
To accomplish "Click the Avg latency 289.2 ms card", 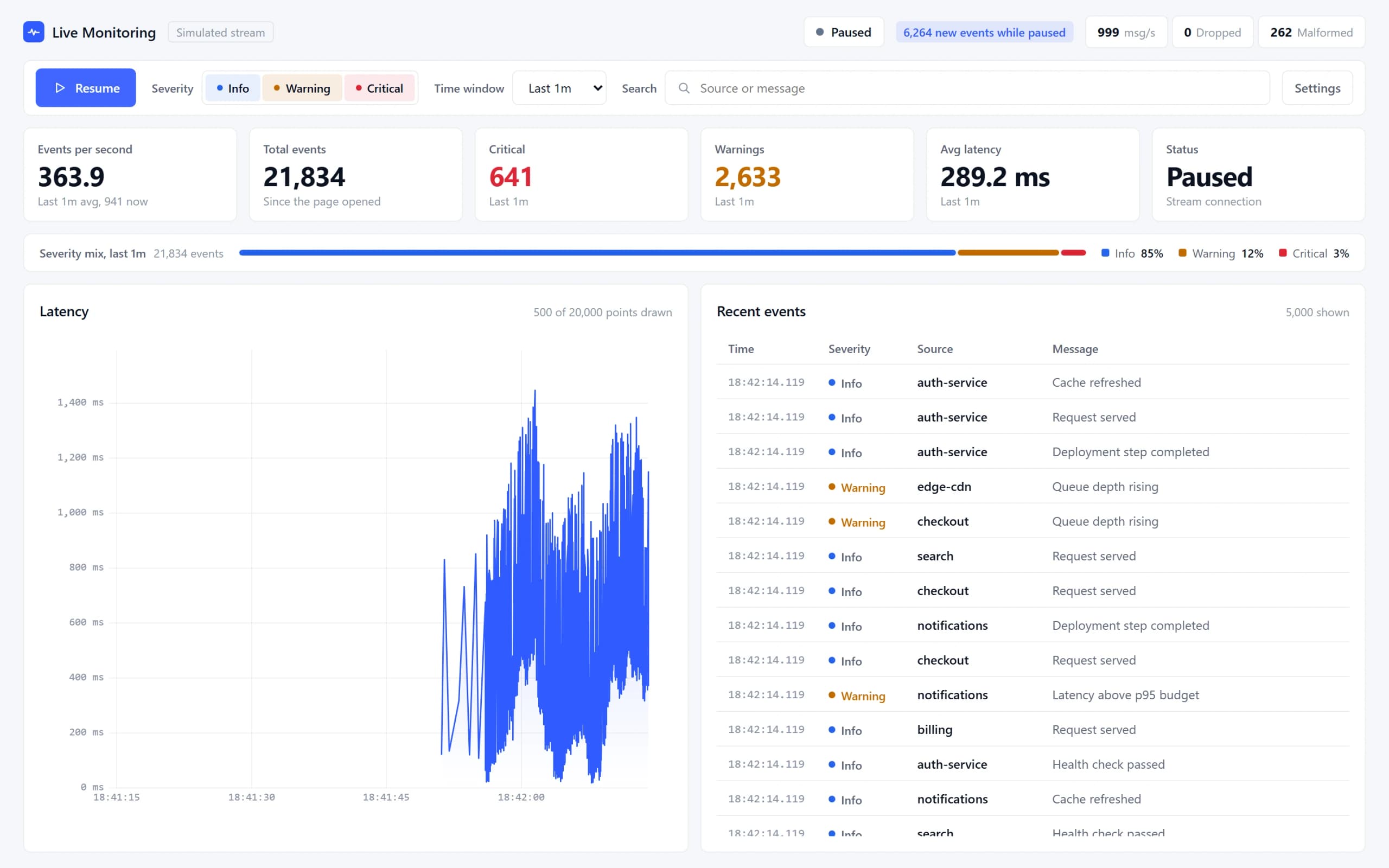I will click(1033, 175).
